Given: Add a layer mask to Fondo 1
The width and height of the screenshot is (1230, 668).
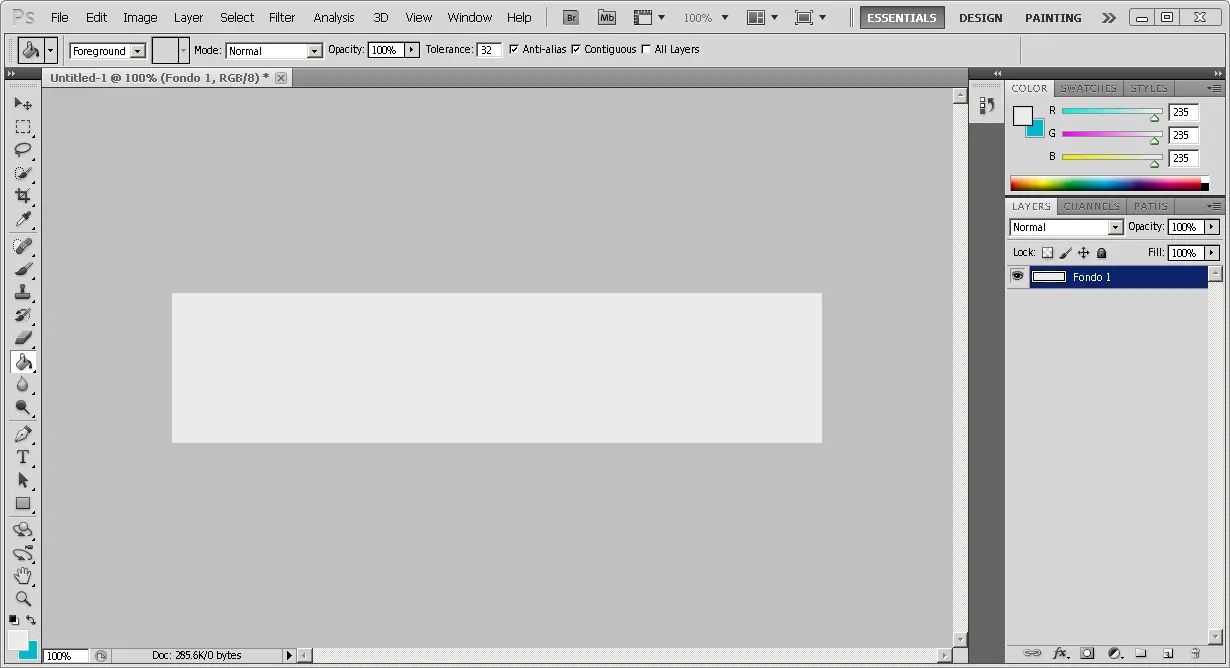Looking at the screenshot, I should point(1086,652).
